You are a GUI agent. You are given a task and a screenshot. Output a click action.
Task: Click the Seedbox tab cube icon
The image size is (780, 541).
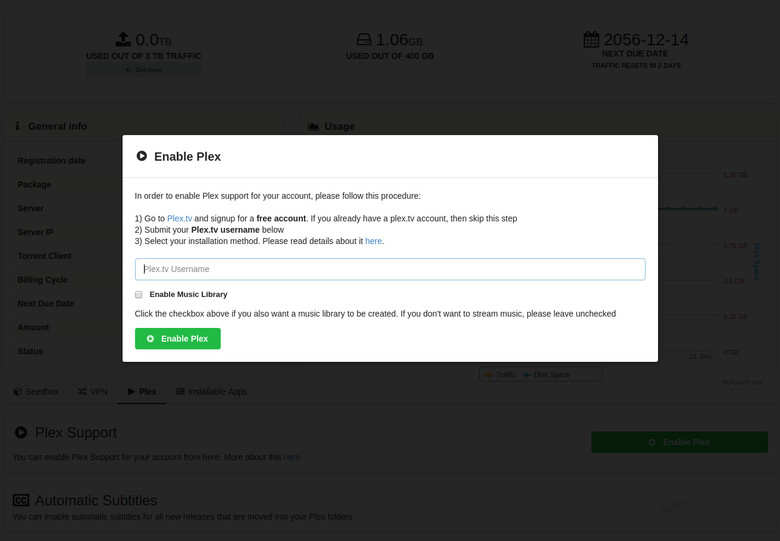coord(17,392)
